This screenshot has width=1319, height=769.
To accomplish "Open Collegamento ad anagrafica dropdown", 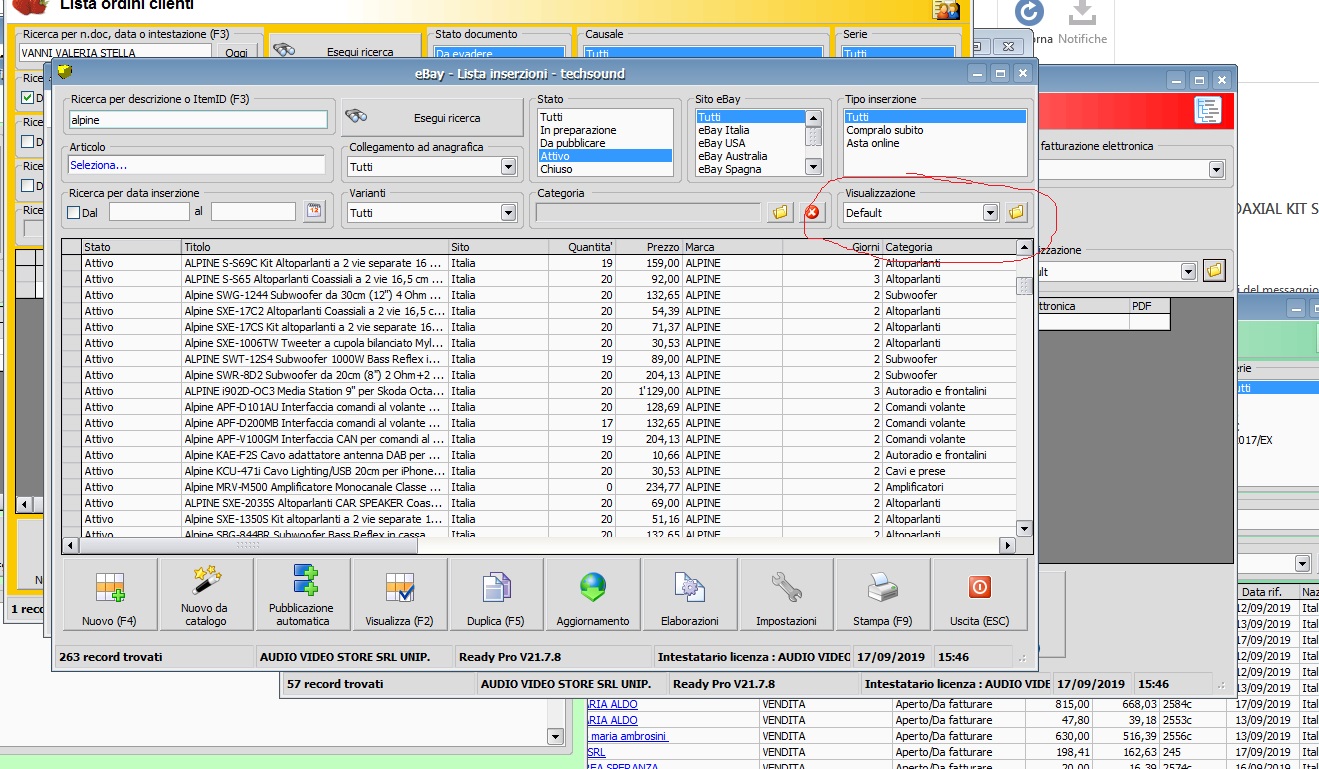I will pyautogui.click(x=510, y=167).
